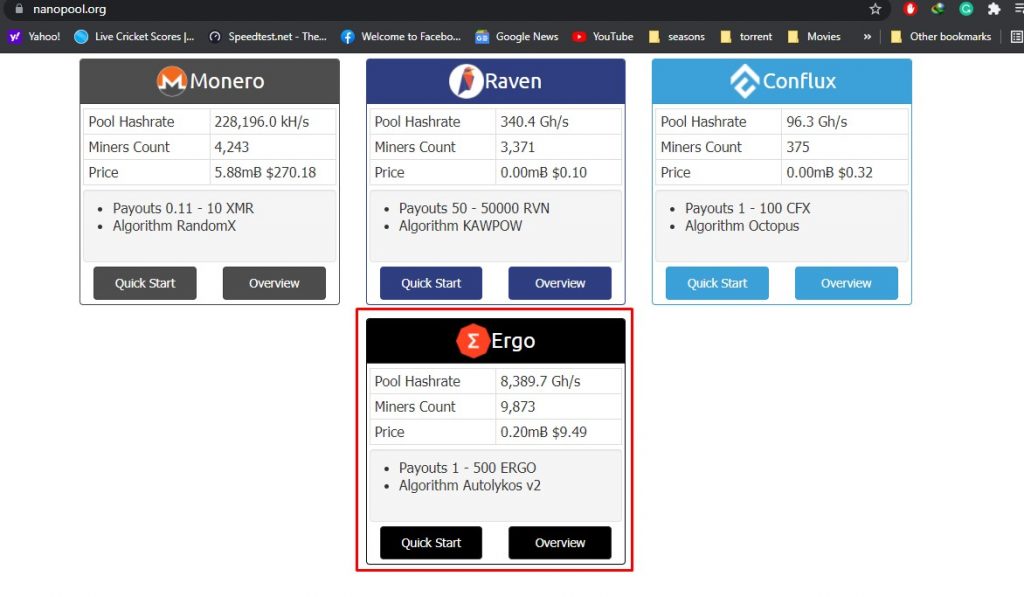Click Conflux miners count 375
Screen dimensions: 1024x597
click(x=797, y=147)
